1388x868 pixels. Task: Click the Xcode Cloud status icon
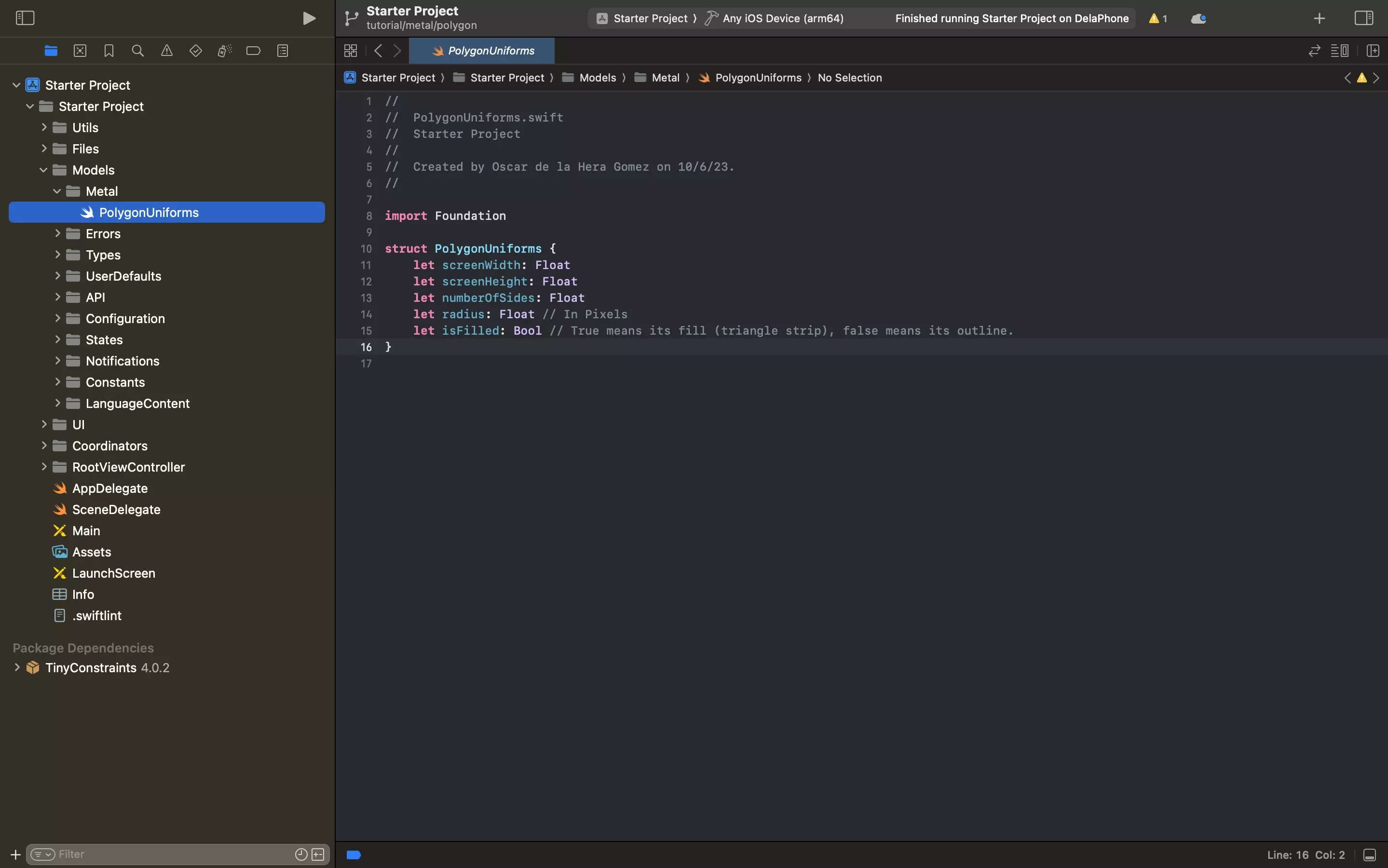pos(1198,18)
